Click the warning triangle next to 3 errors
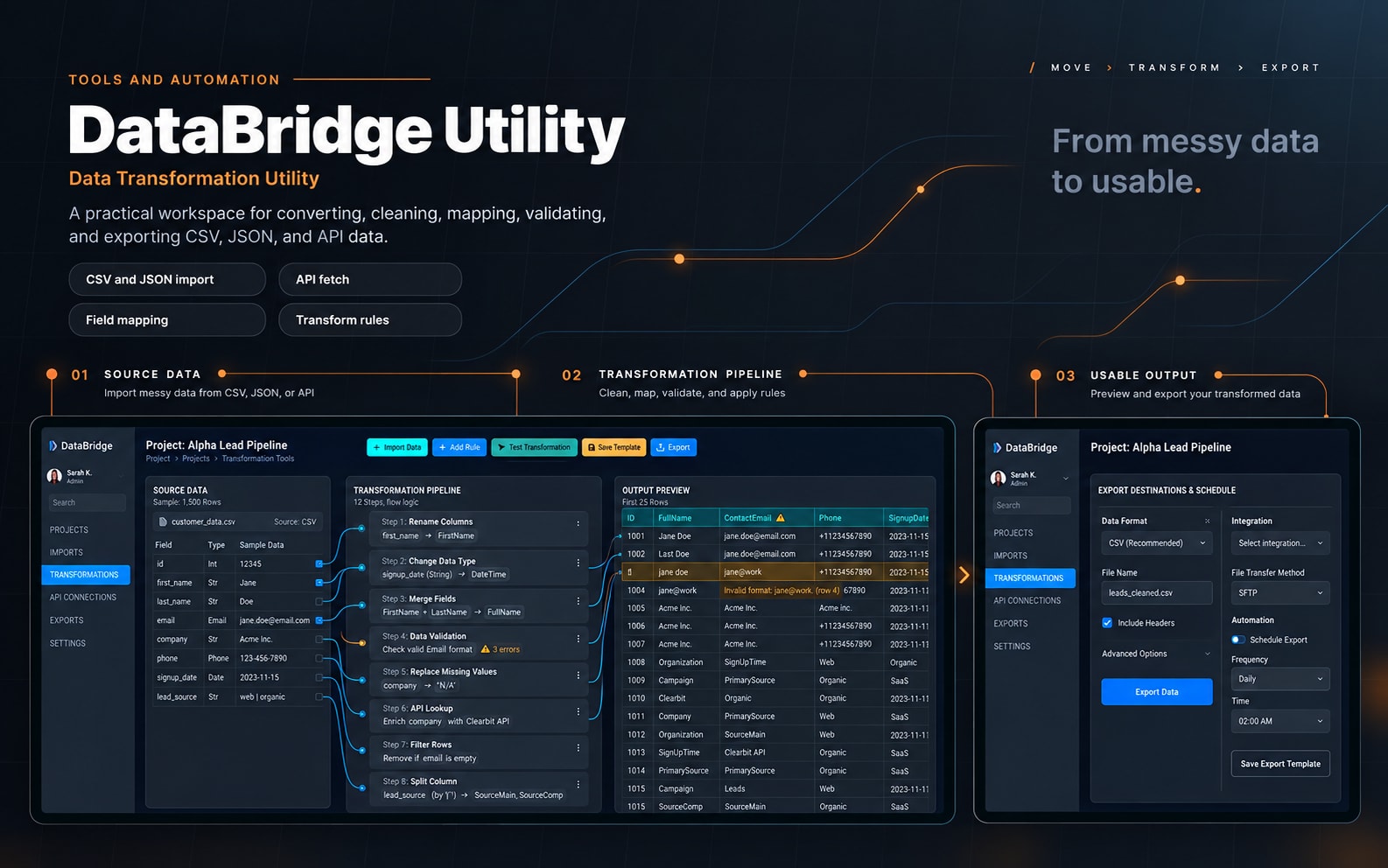The width and height of the screenshot is (1388, 868). coord(486,649)
